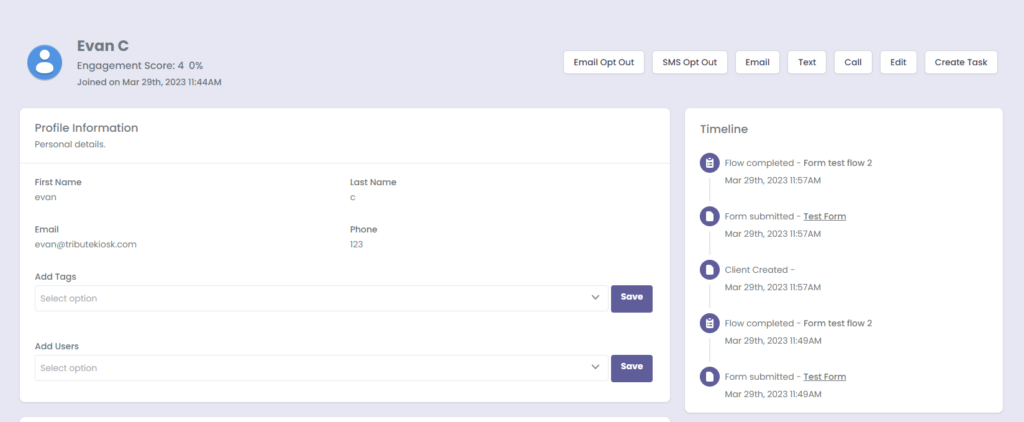Click the topmost Flow completed clipboard icon
Image resolution: width=1024 pixels, height=422 pixels.
[709, 163]
